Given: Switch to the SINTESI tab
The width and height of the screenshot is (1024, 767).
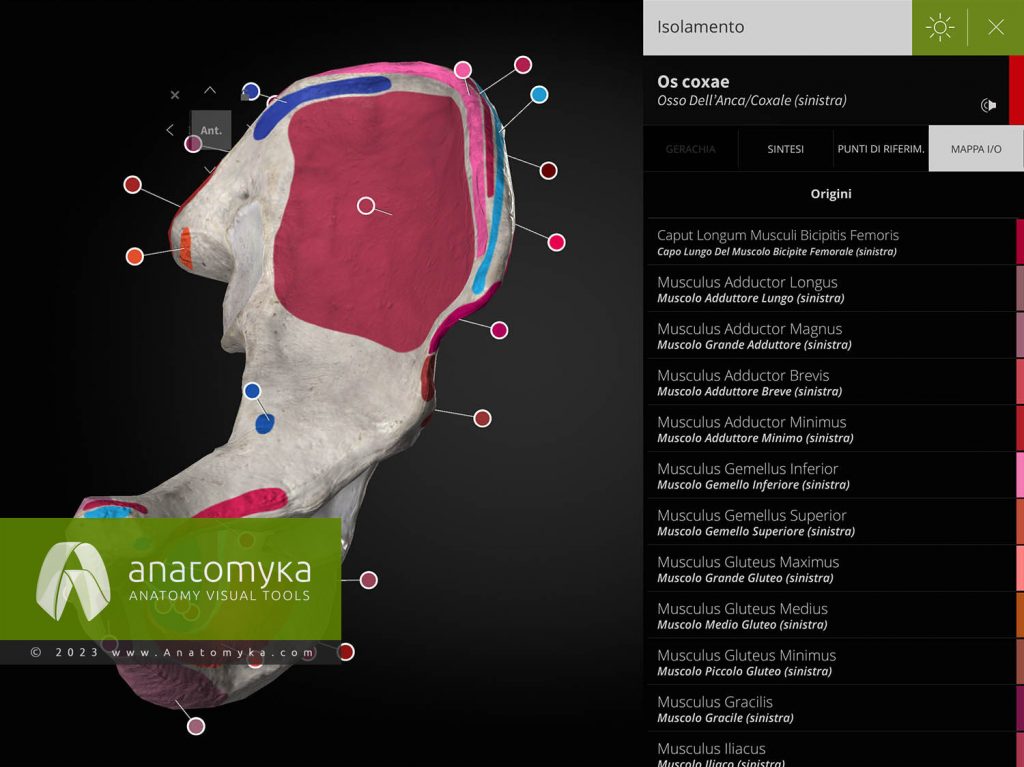Looking at the screenshot, I should [x=785, y=148].
